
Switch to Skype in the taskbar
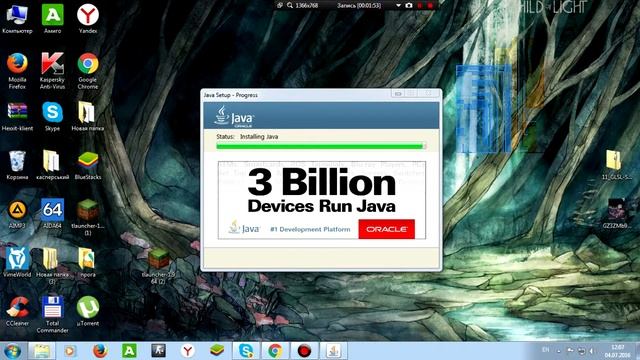[246, 351]
